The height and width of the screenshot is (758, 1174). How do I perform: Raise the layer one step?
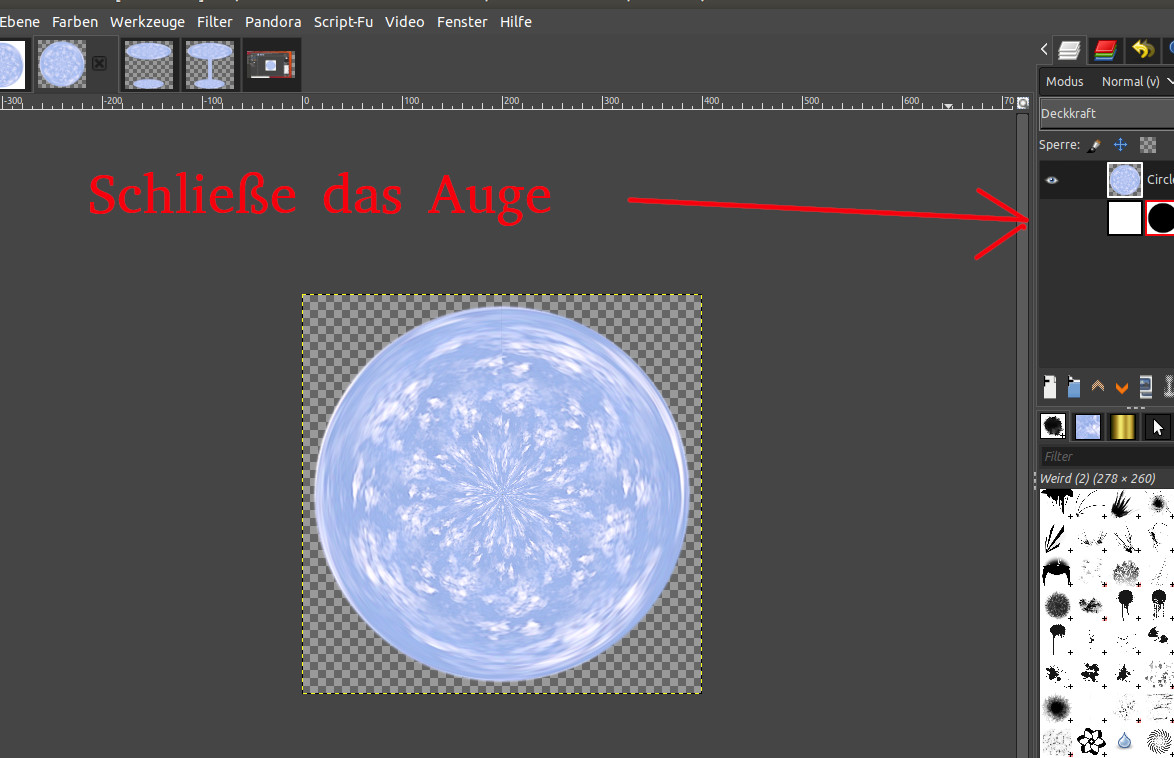(1098, 387)
